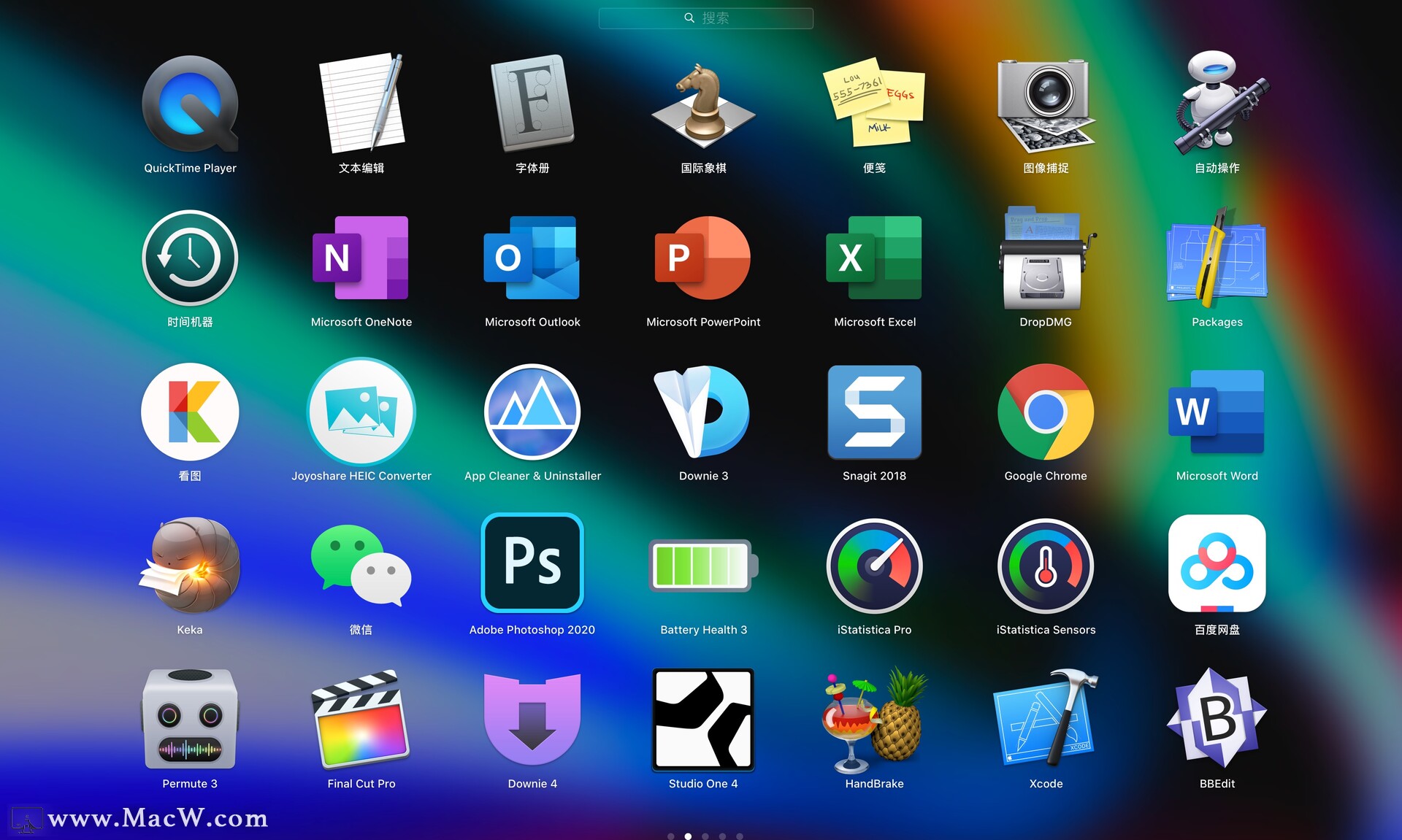
Task: Start Microsoft Excel
Action: (874, 258)
